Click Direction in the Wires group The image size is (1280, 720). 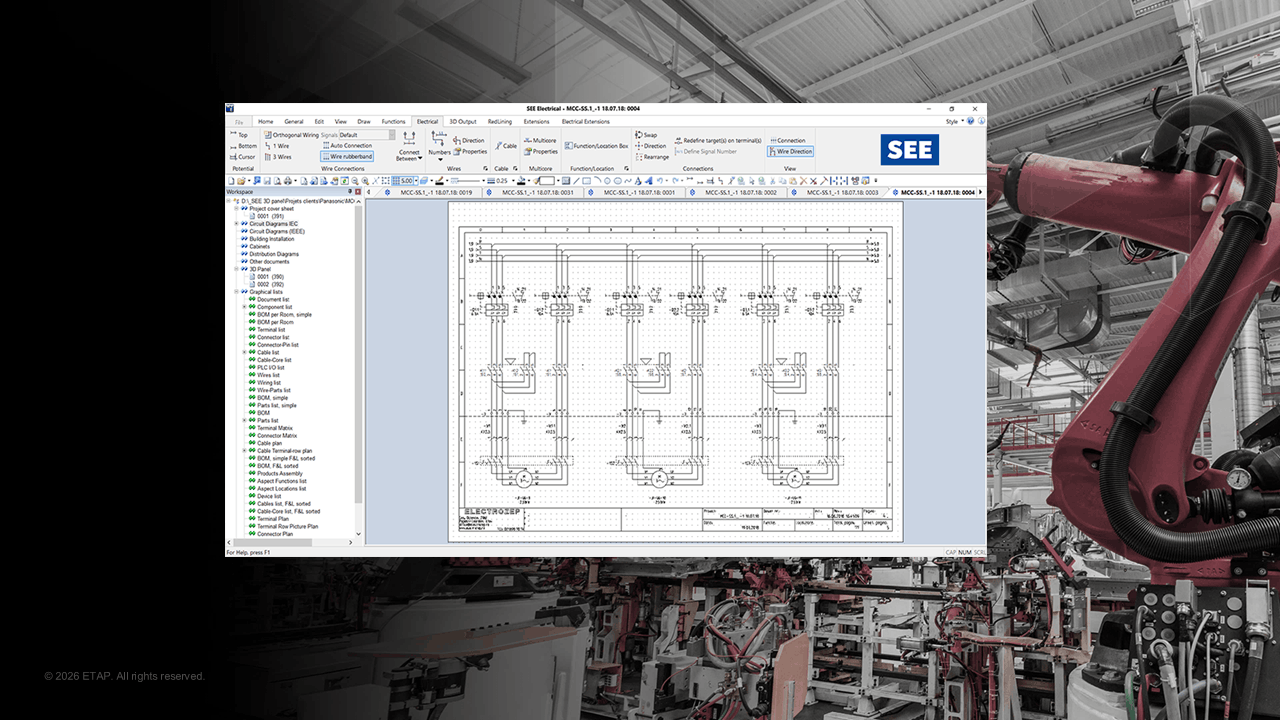pyautogui.click(x=469, y=141)
